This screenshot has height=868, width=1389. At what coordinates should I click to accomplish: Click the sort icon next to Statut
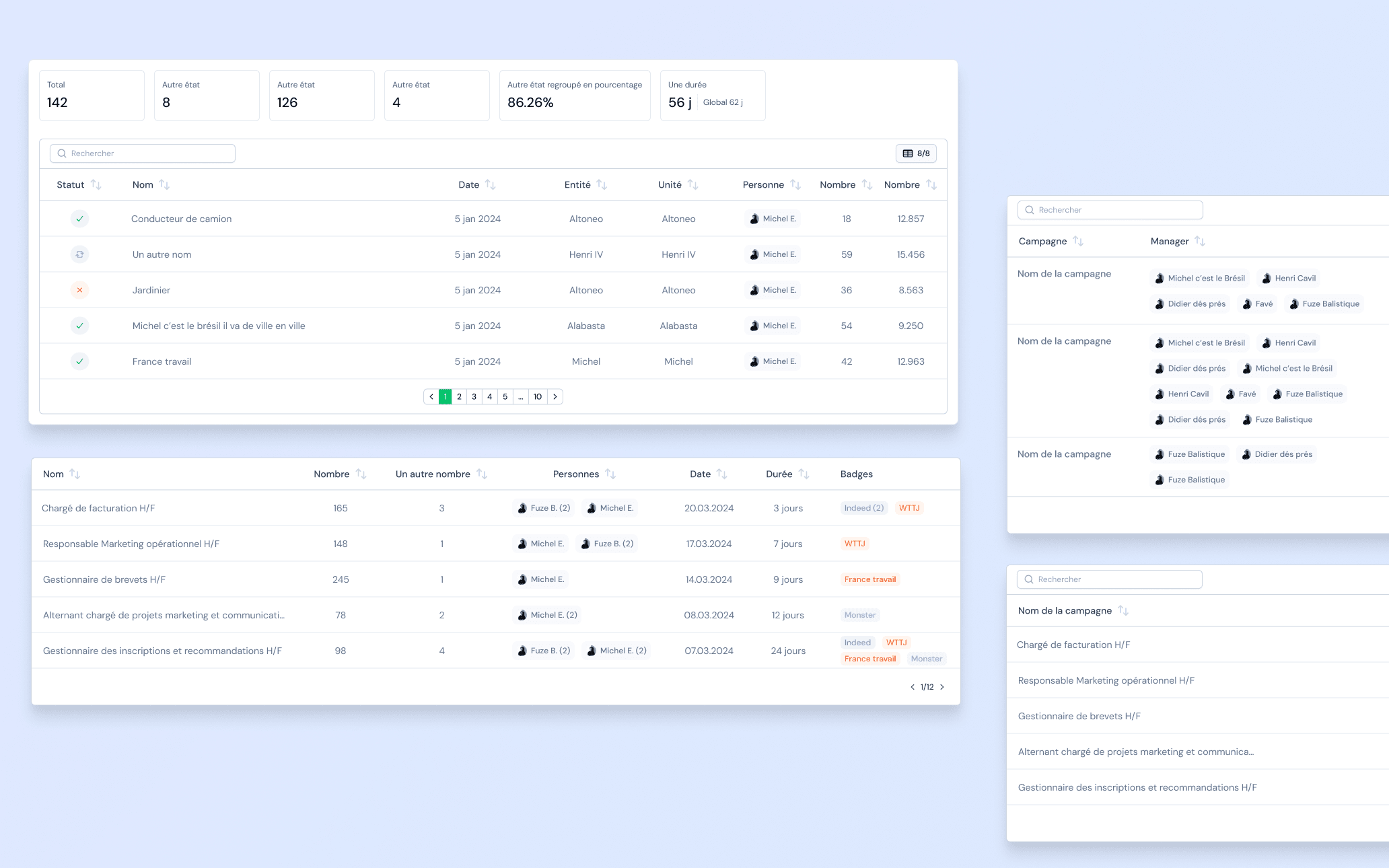click(x=96, y=184)
